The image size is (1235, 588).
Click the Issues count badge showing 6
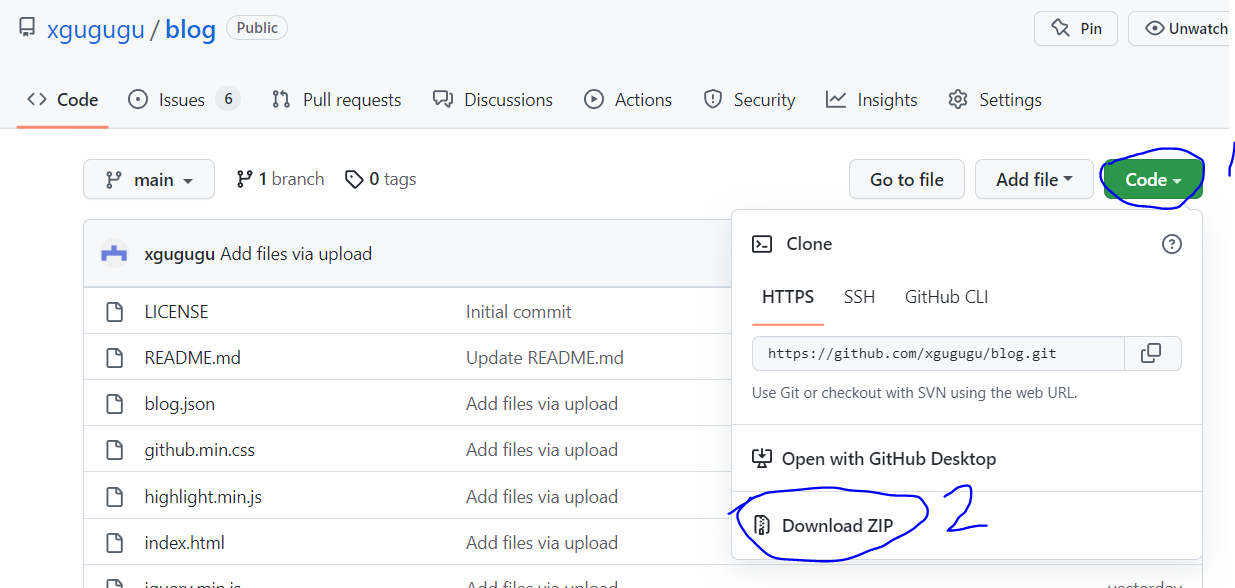pos(228,99)
